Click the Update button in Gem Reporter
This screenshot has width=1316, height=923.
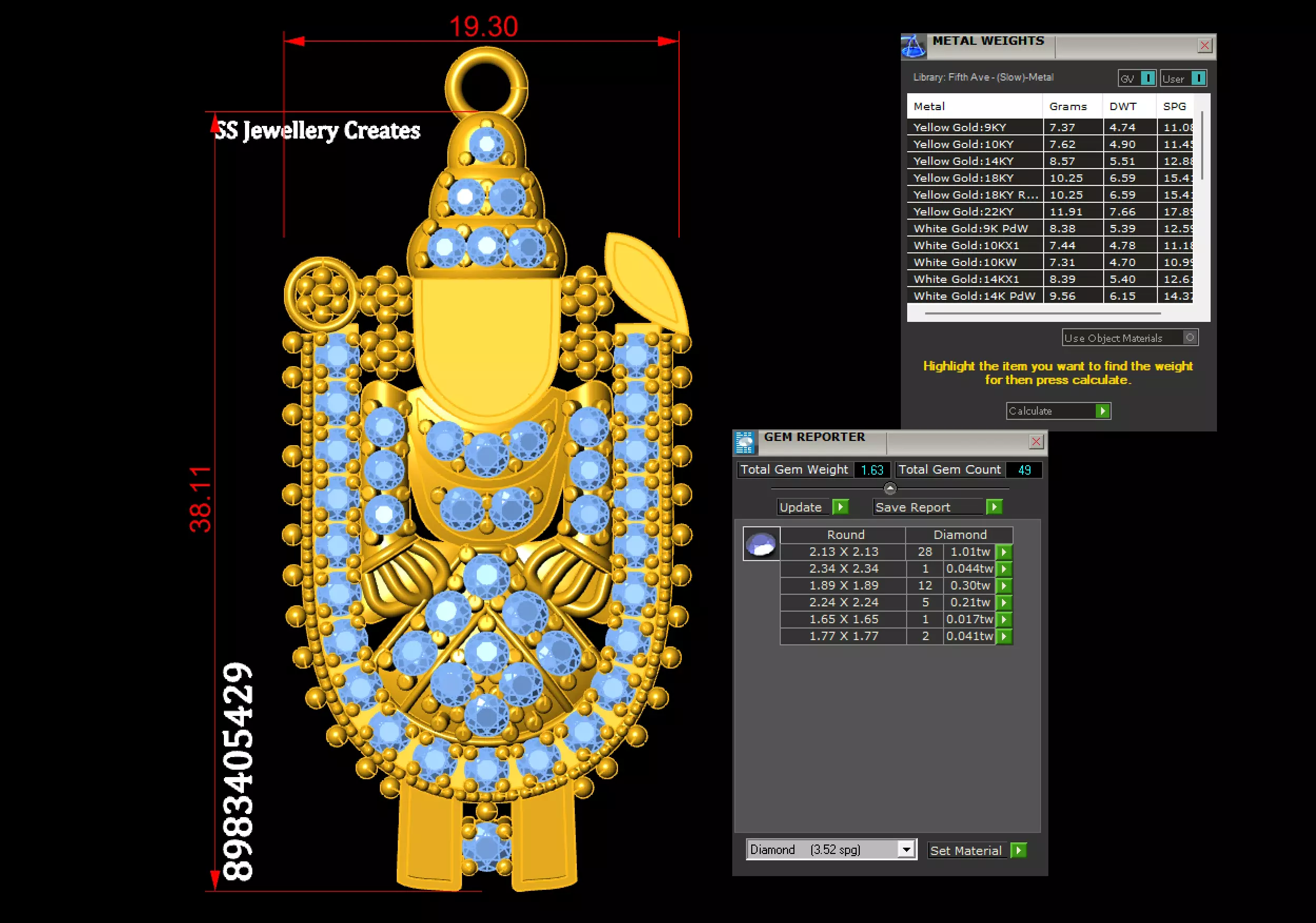click(x=804, y=507)
